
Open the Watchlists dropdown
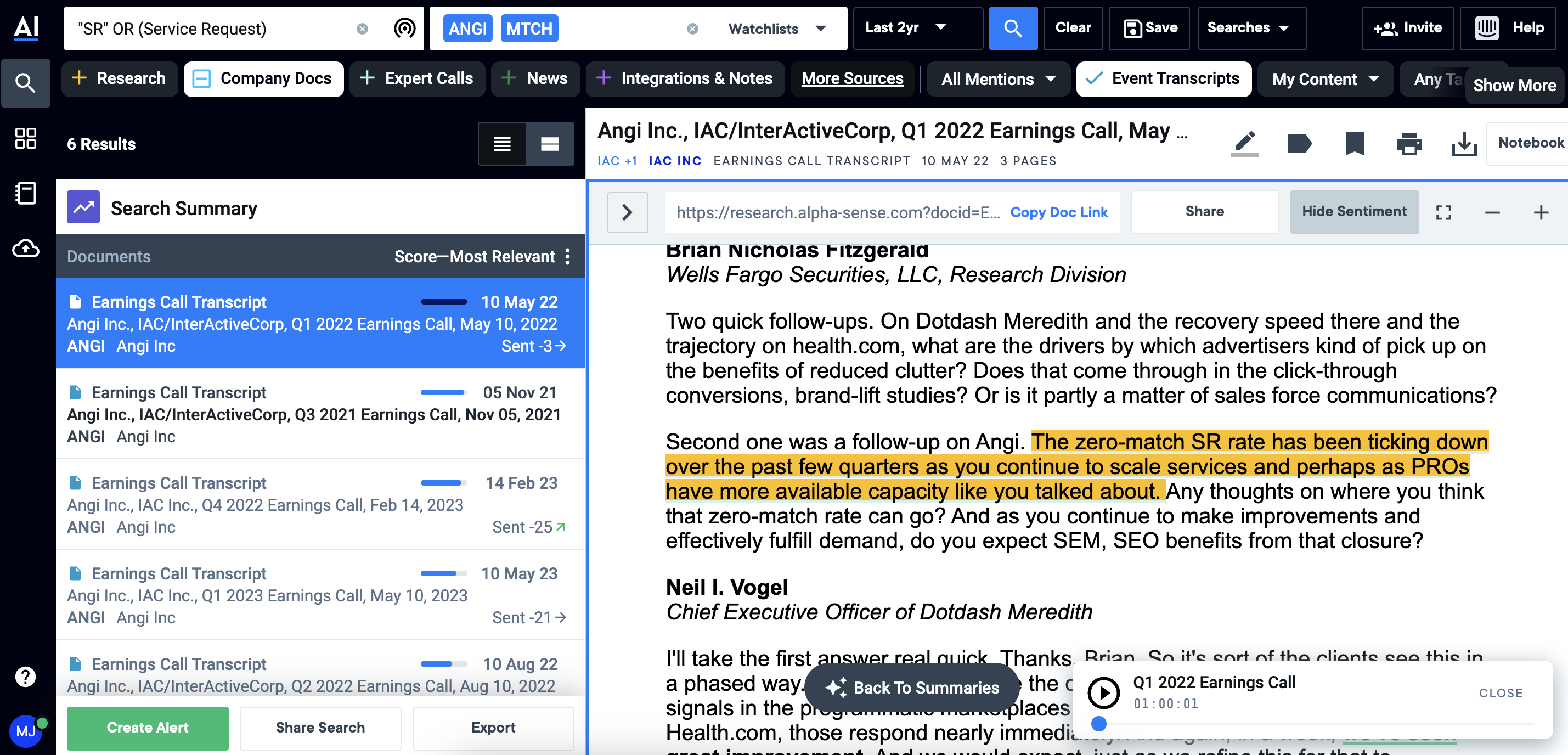point(777,29)
